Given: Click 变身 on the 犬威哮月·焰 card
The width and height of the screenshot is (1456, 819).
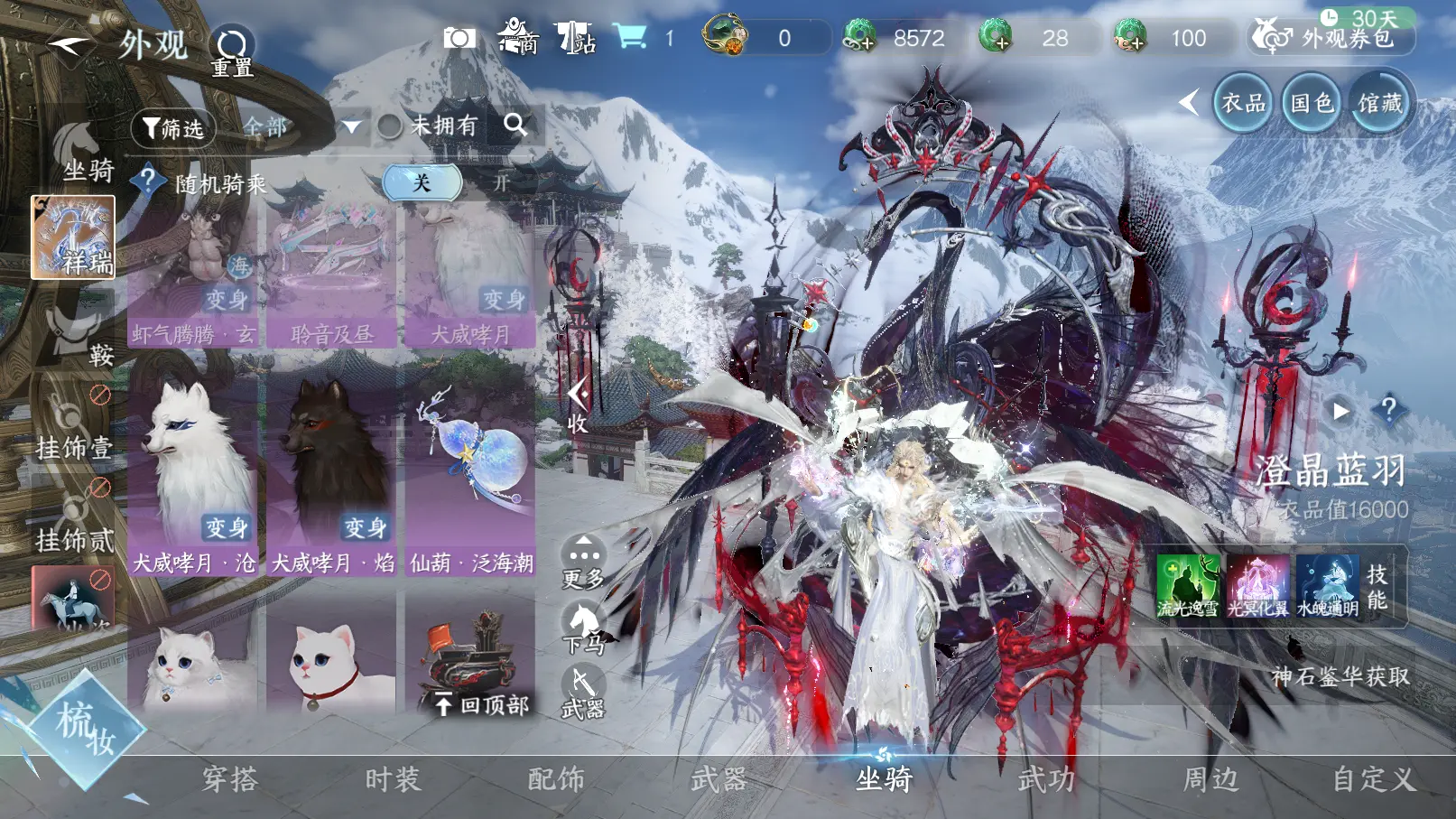Looking at the screenshot, I should 366,527.
